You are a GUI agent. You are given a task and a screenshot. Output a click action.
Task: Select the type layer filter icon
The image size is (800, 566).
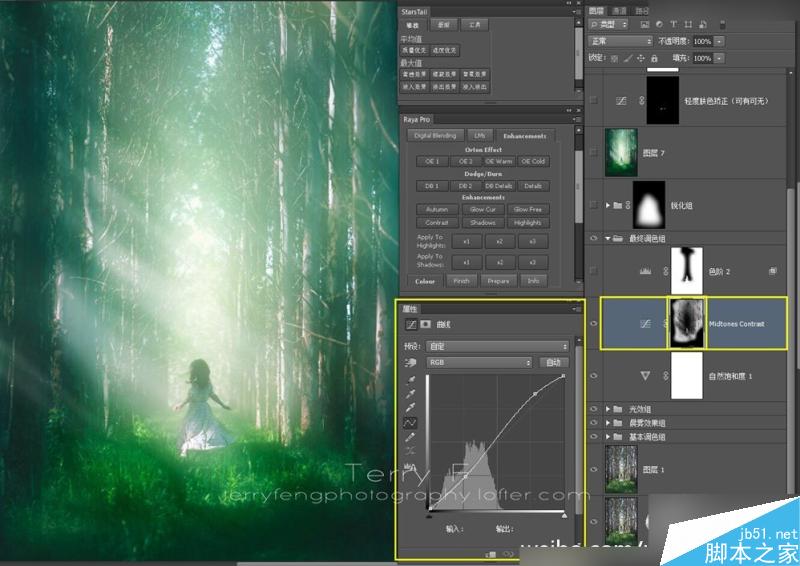[673, 24]
